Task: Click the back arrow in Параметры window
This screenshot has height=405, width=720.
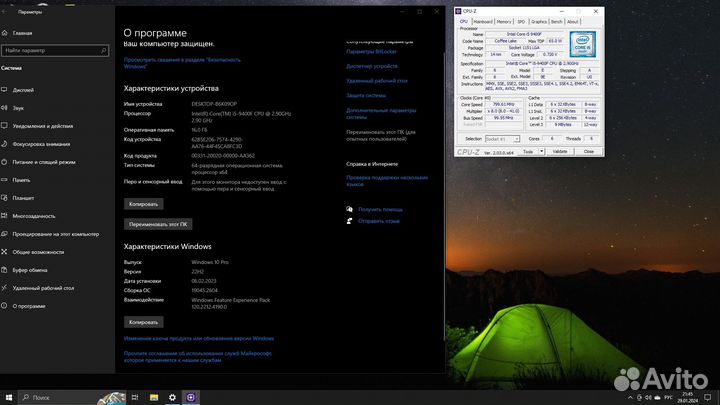Action: click(5, 12)
